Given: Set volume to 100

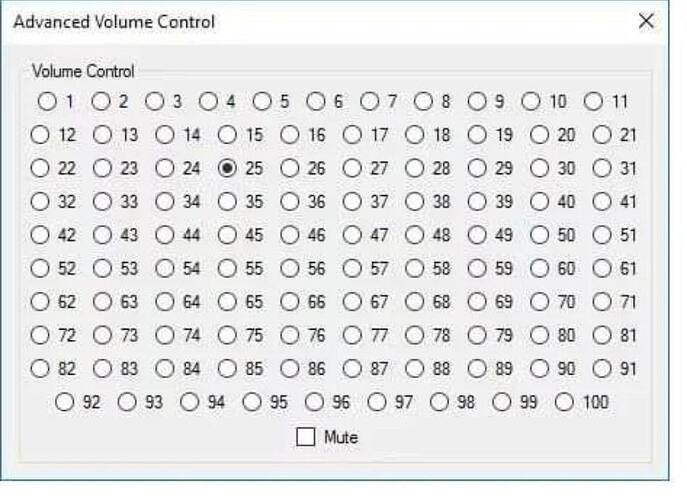Looking at the screenshot, I should pyautogui.click(x=565, y=402).
